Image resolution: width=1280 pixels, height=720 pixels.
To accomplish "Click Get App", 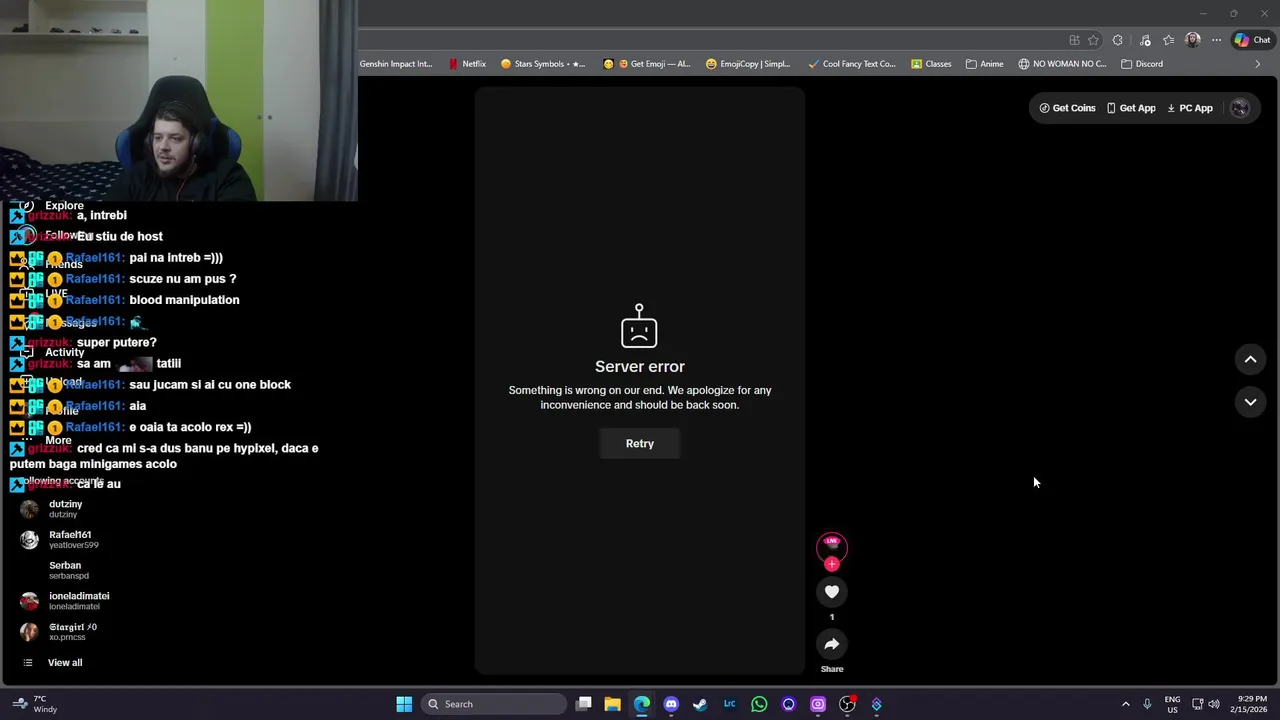I will [1130, 108].
